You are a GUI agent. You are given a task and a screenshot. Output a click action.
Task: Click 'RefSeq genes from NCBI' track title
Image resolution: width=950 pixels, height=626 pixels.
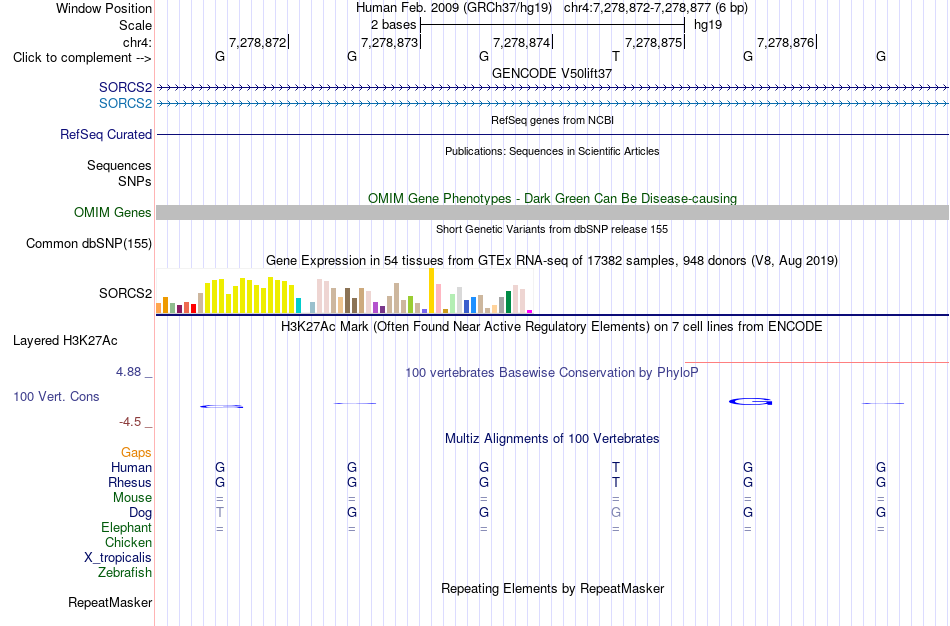click(552, 120)
